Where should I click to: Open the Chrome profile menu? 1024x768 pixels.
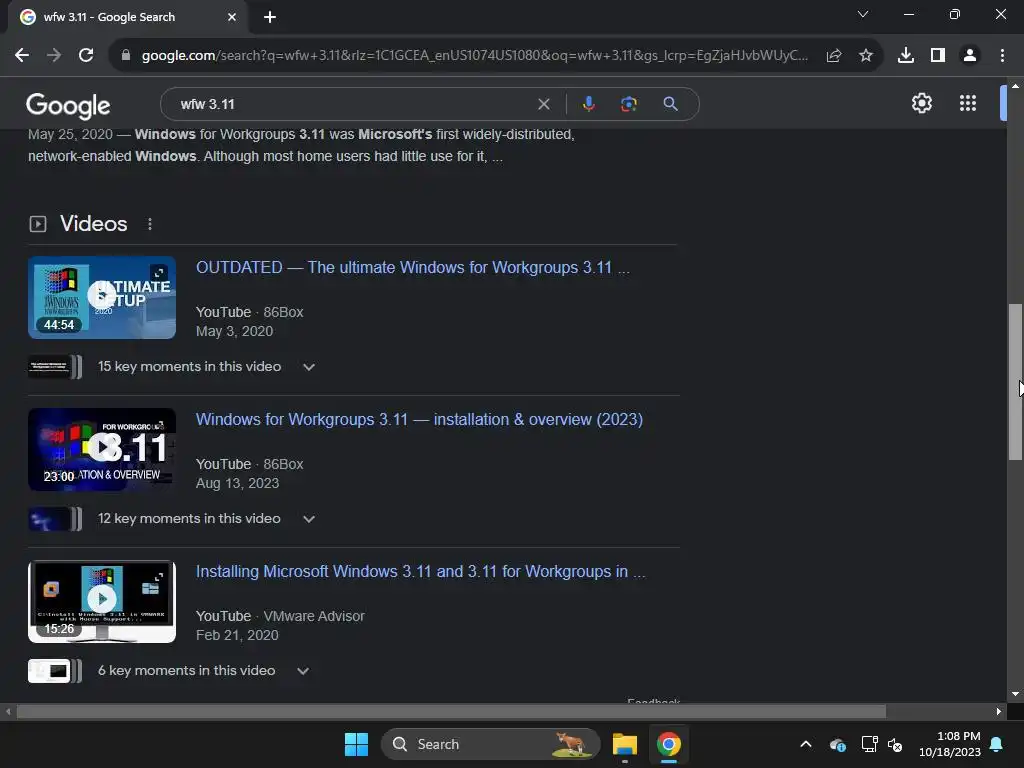[x=970, y=56]
